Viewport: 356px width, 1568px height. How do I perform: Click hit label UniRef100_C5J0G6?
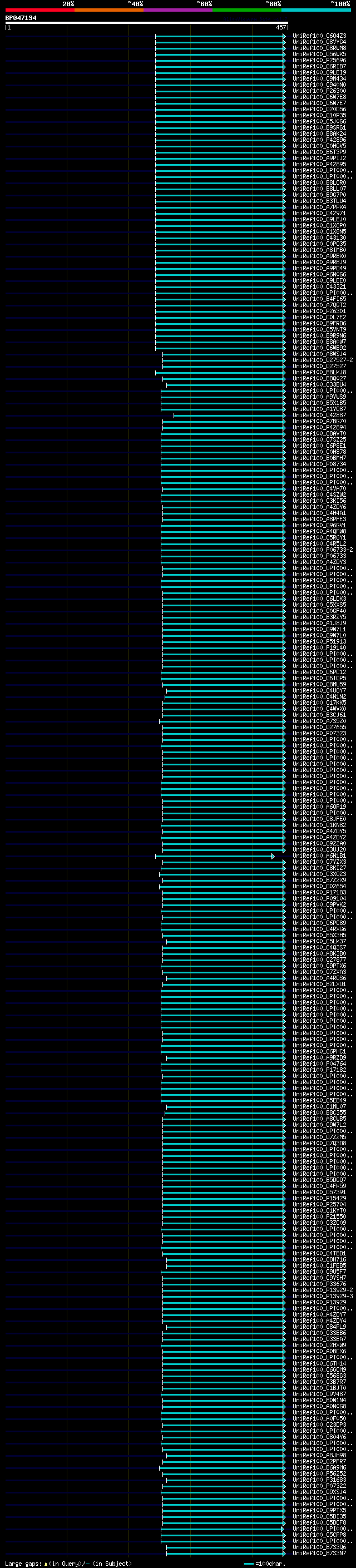click(x=319, y=121)
